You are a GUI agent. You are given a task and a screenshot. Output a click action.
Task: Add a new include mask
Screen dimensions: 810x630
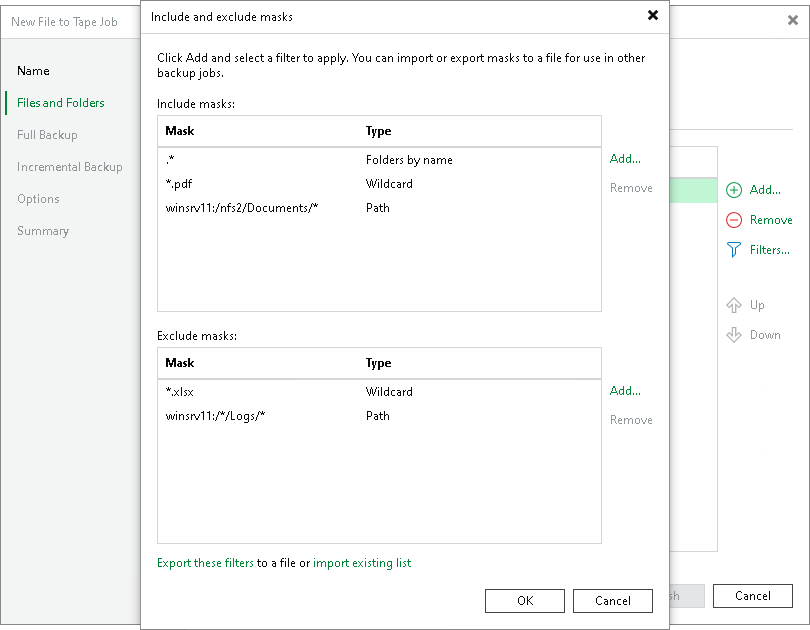click(625, 159)
